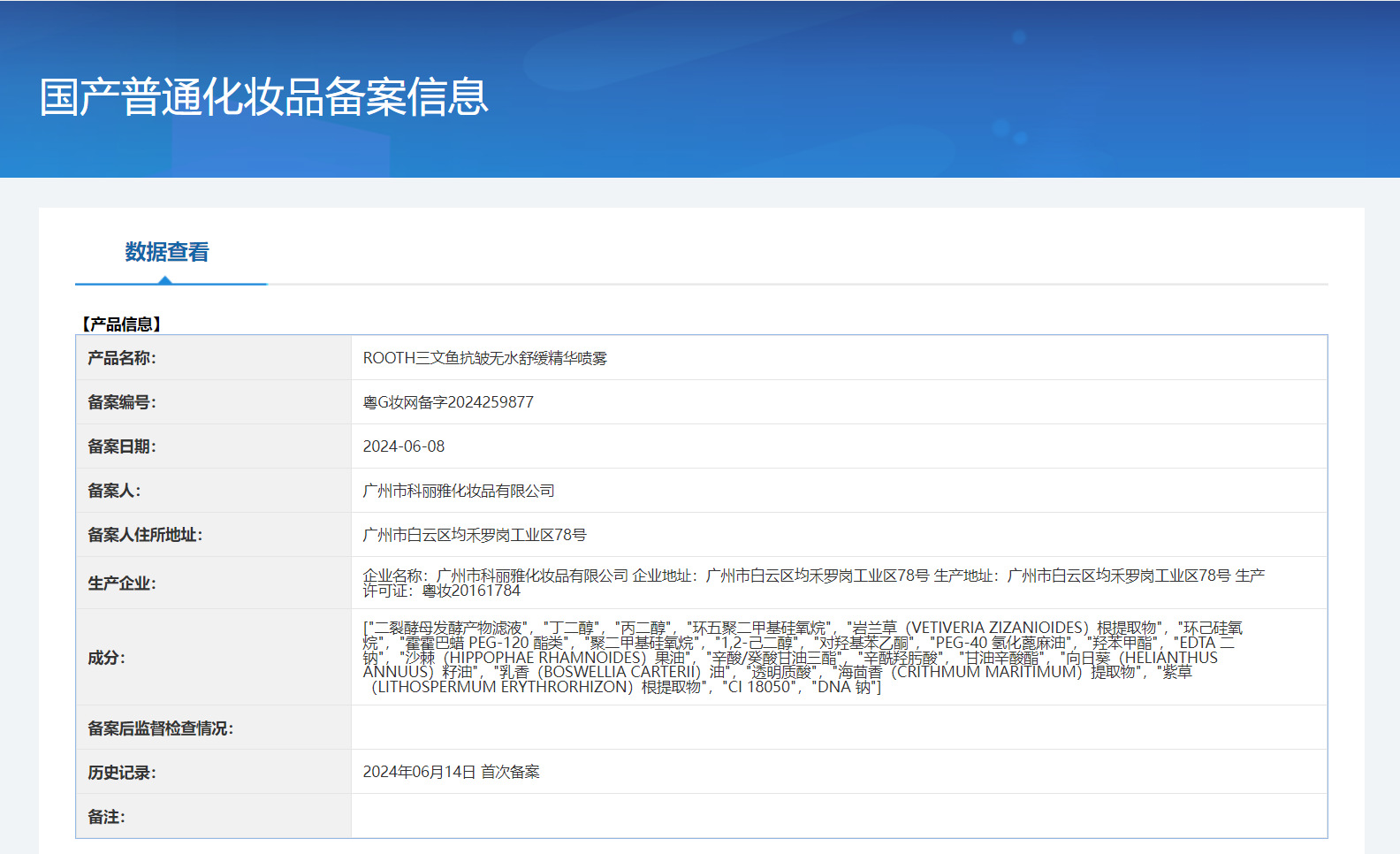This screenshot has width=1400, height=854.
Task: Click the 备注 row label
Action: click(106, 817)
